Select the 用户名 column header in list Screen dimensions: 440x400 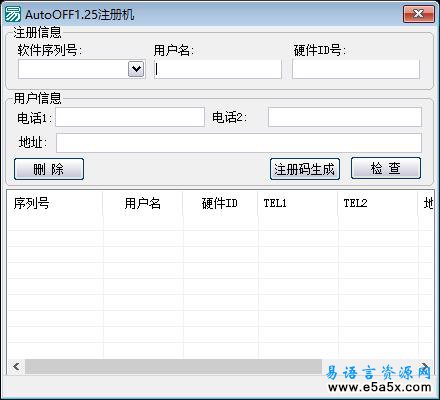[x=143, y=203]
